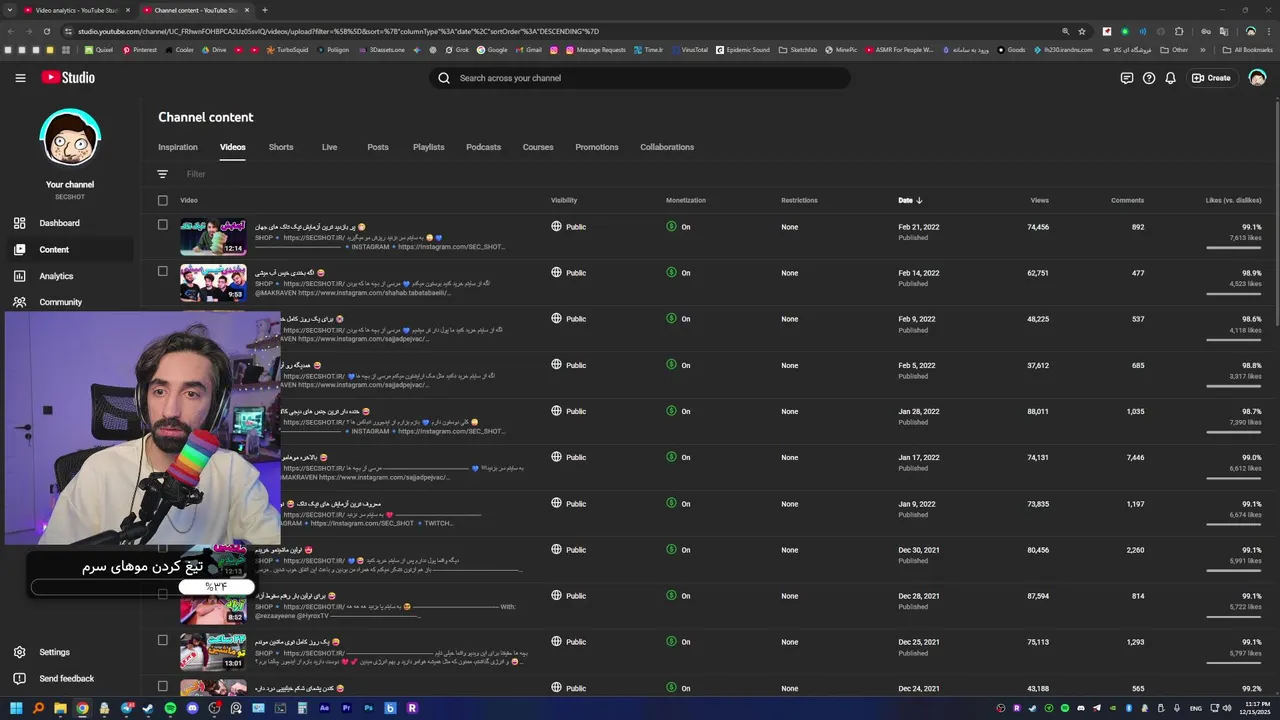1280x720 pixels.
Task: Click the 99.1% likes bar for Feb 21, 2022
Action: pyautogui.click(x=1234, y=247)
